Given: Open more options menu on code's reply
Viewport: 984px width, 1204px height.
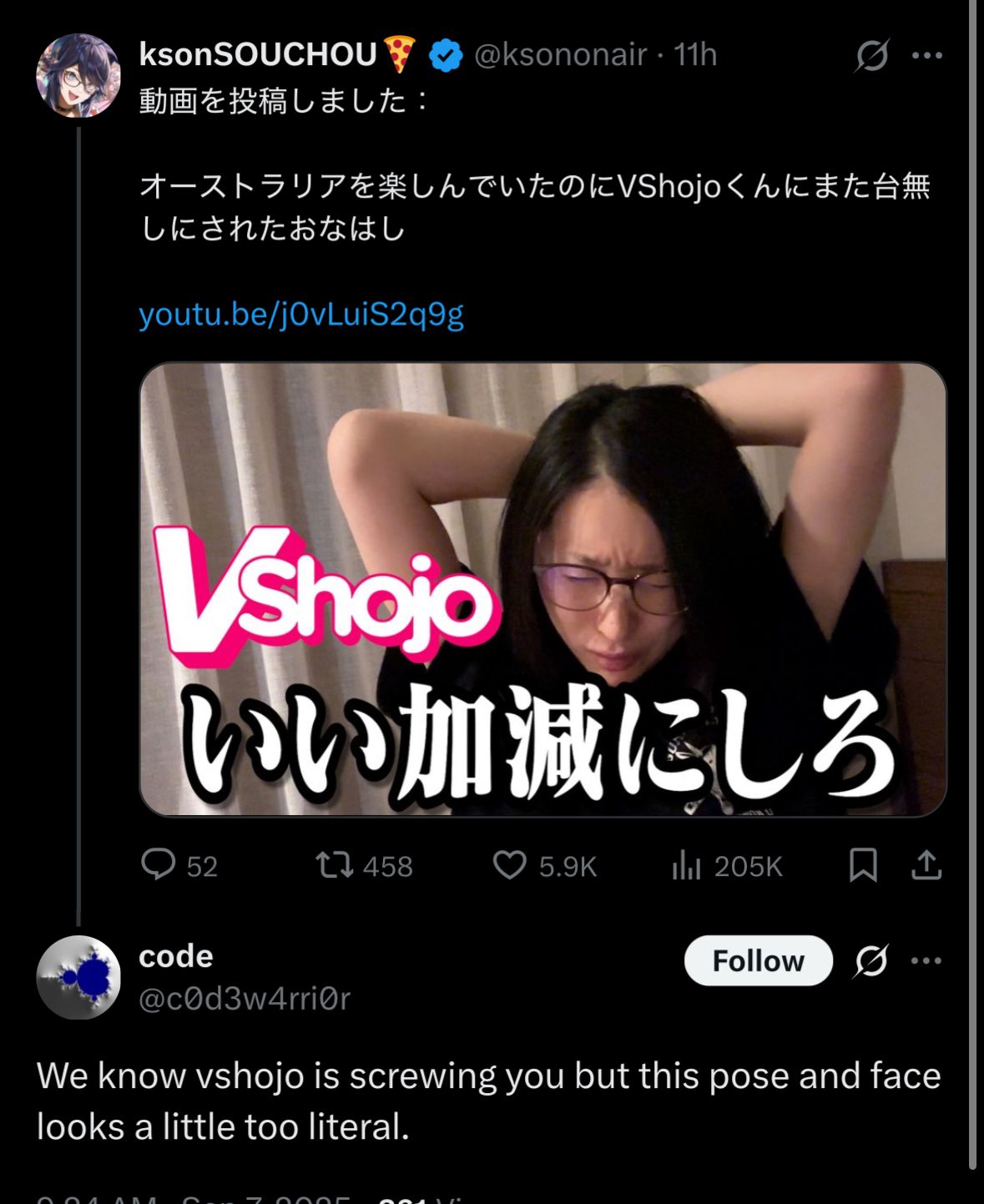Looking at the screenshot, I should (x=927, y=960).
